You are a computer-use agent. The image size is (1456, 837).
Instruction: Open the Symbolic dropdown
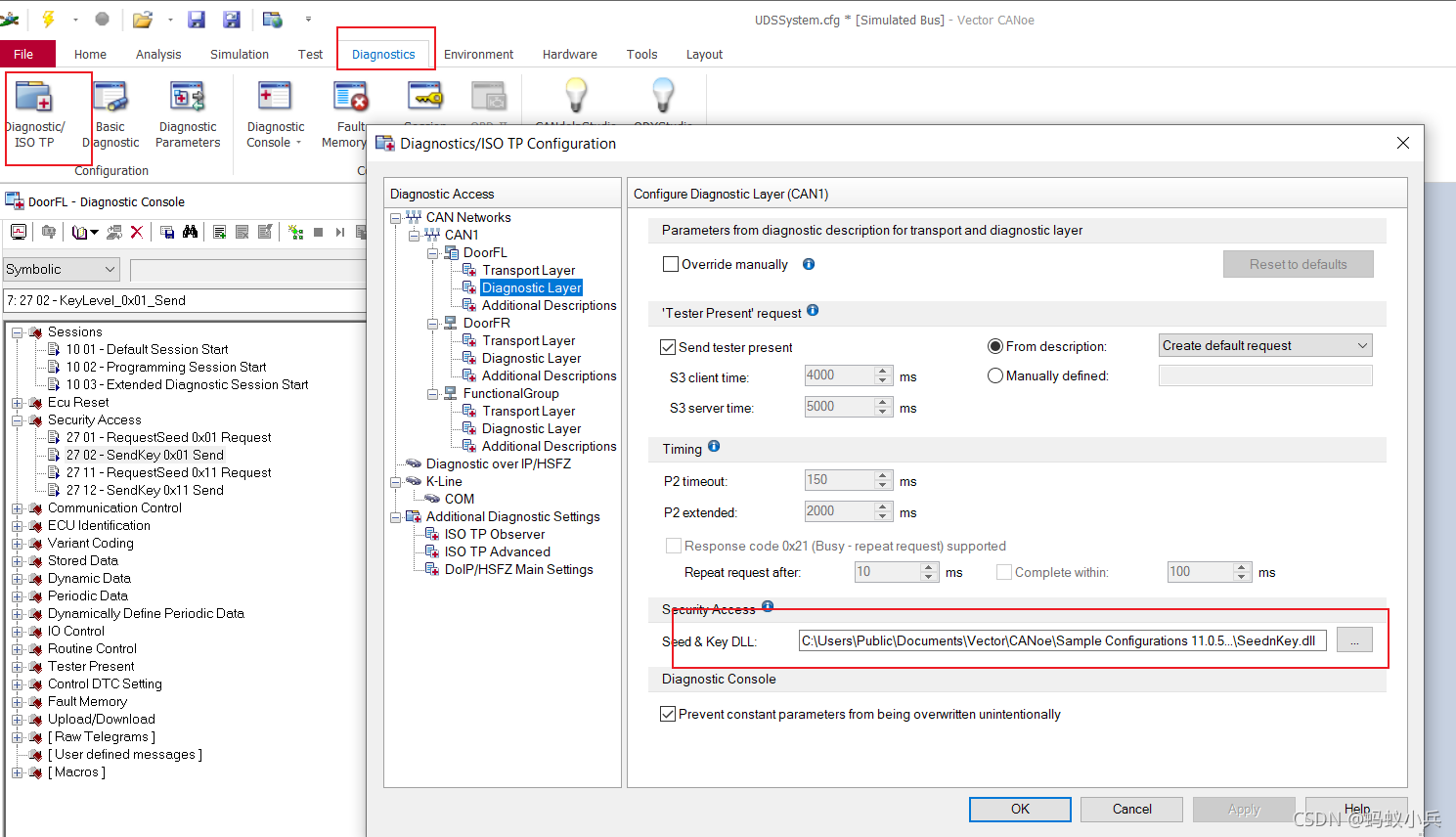[x=61, y=269]
